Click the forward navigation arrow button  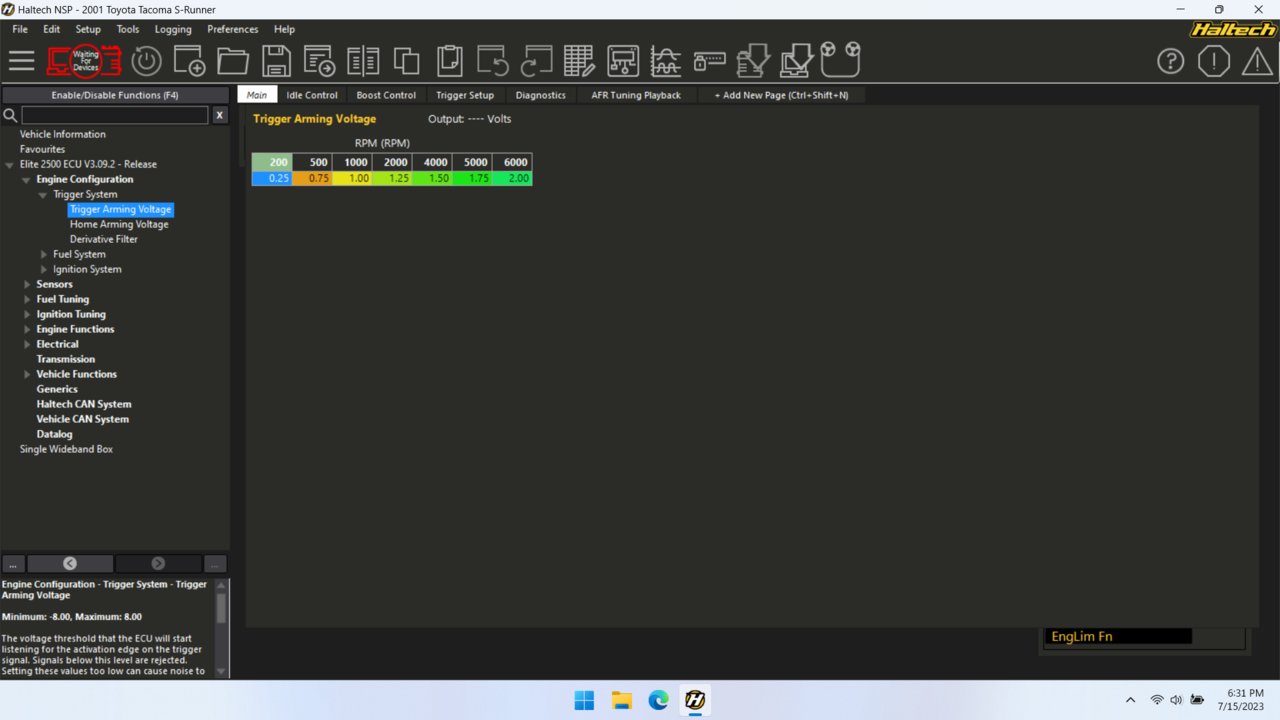pyautogui.click(x=158, y=563)
